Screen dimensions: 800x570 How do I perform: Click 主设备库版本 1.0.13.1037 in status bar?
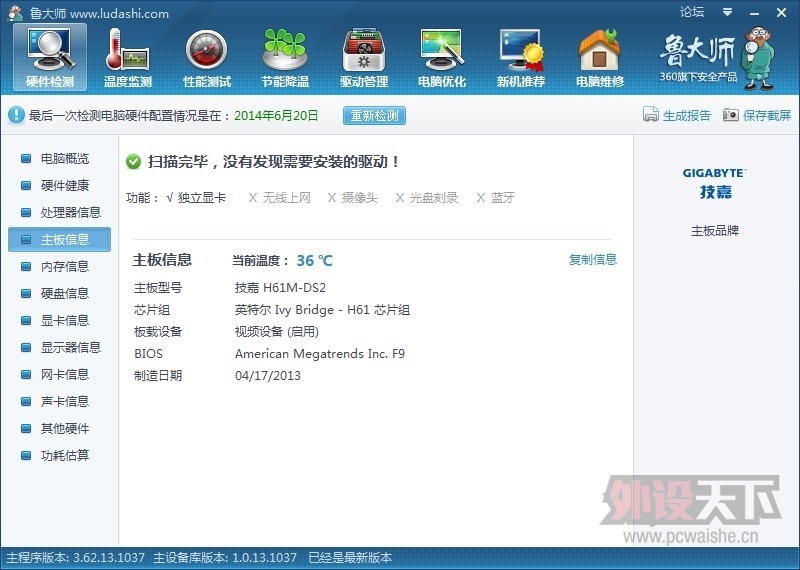(x=224, y=558)
